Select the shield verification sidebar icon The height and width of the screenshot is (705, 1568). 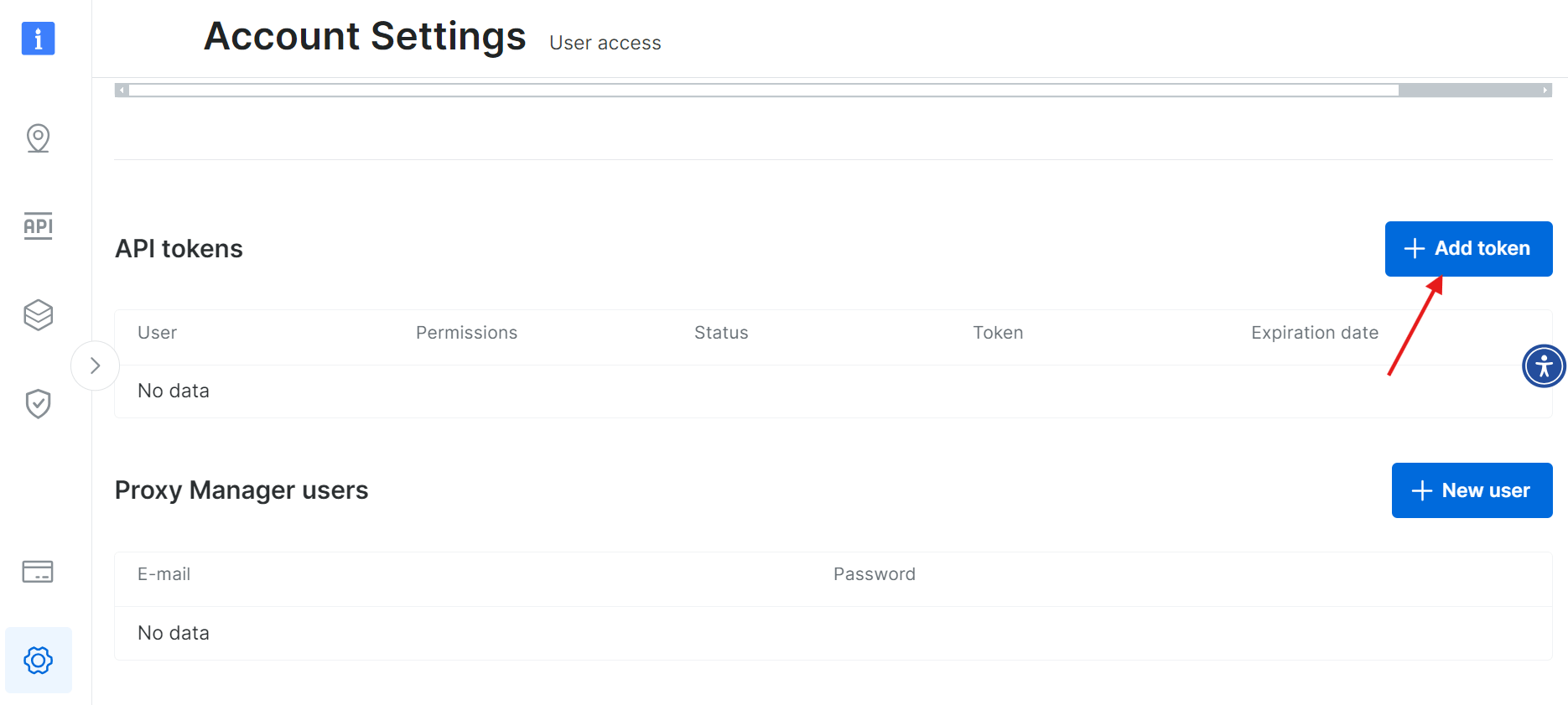coord(38,403)
